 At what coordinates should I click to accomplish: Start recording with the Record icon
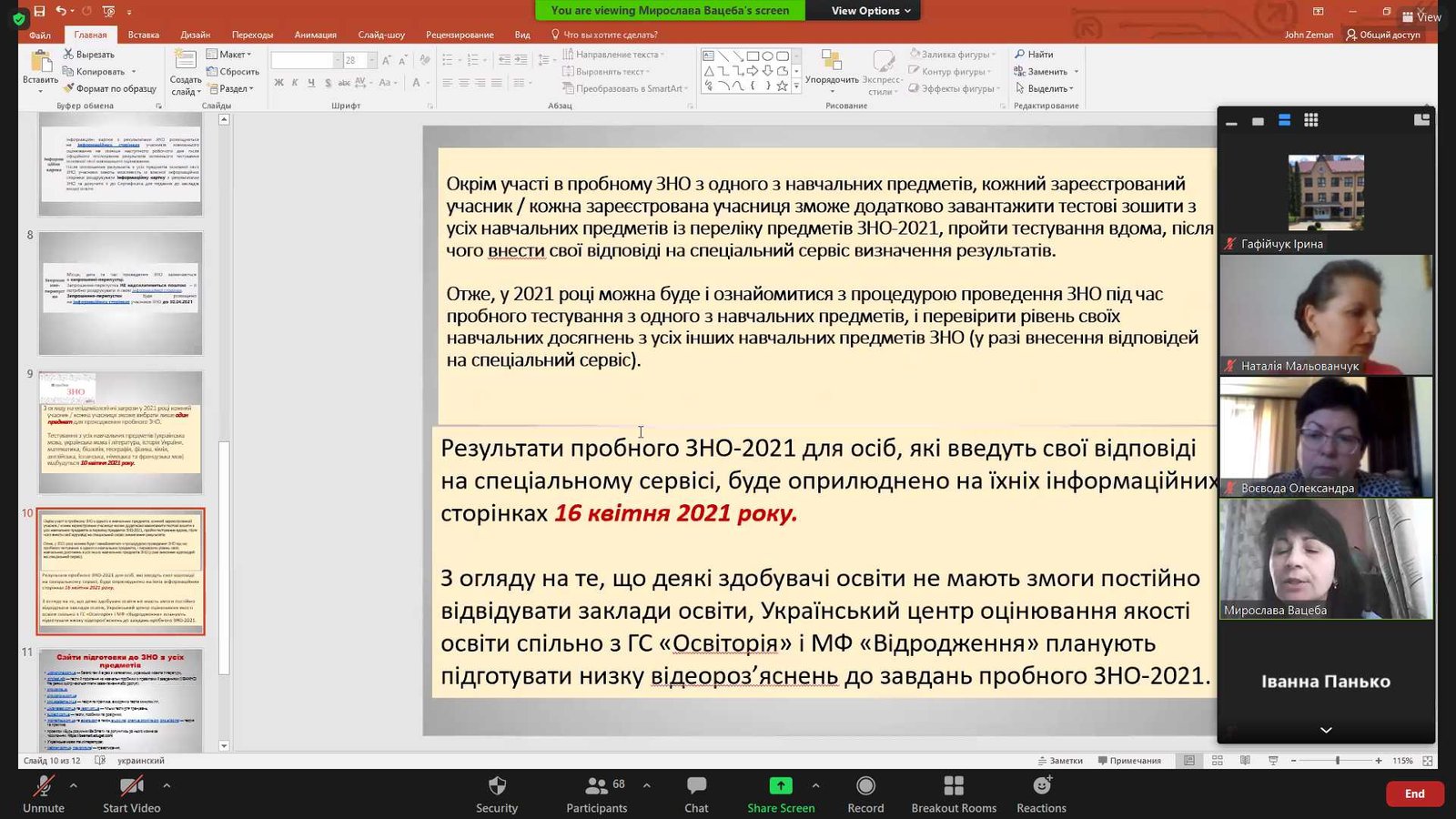[865, 786]
